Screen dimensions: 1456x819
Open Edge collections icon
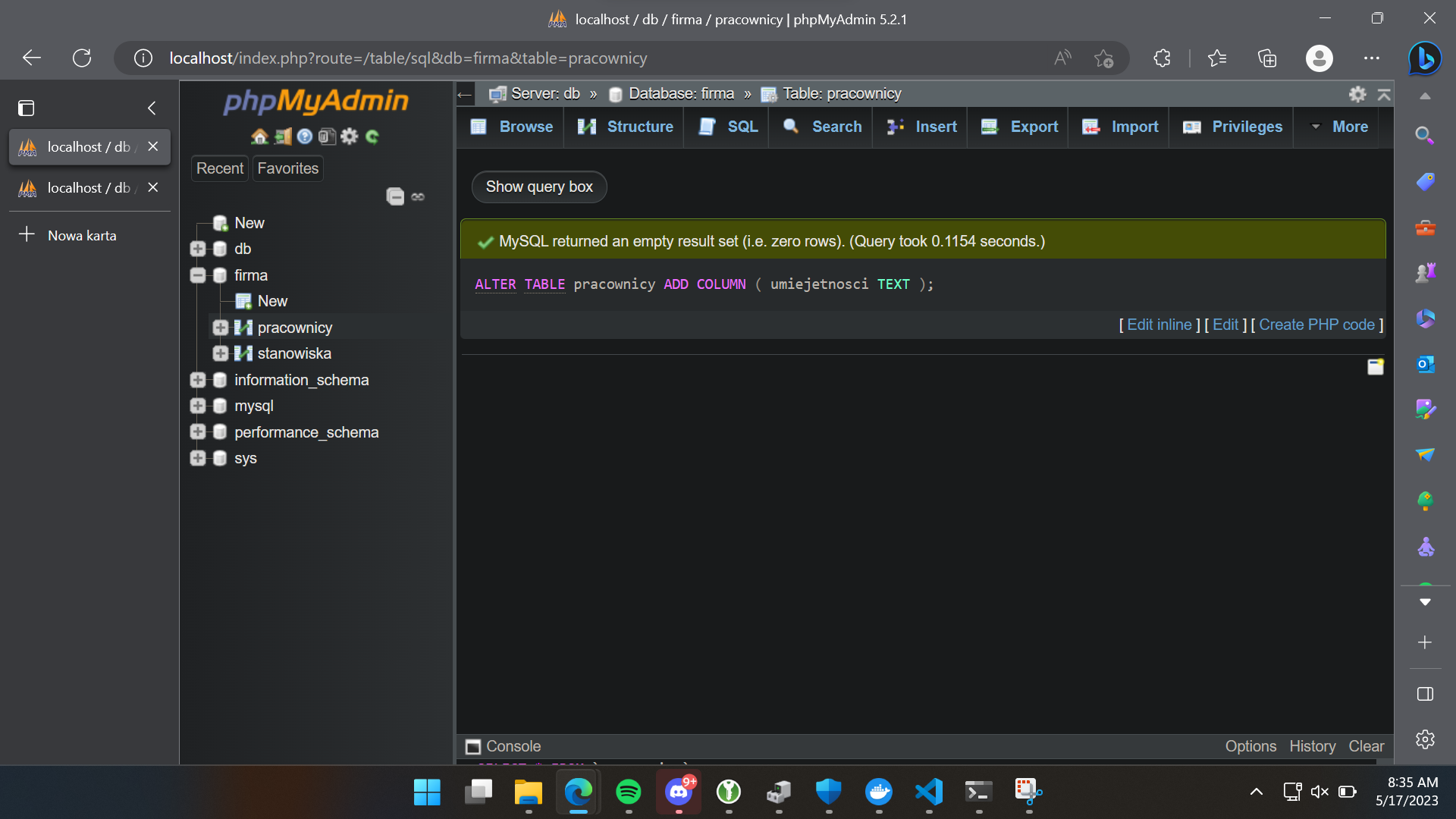[x=1267, y=58]
